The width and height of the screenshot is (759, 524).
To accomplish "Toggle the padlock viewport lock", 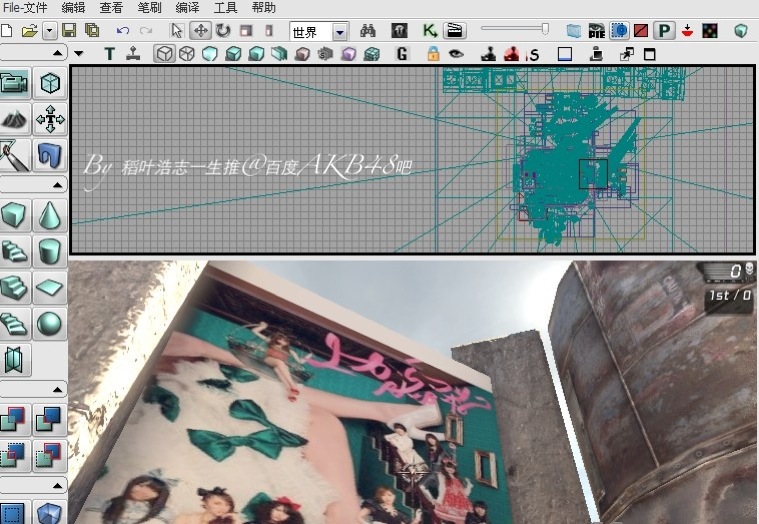I will click(433, 54).
